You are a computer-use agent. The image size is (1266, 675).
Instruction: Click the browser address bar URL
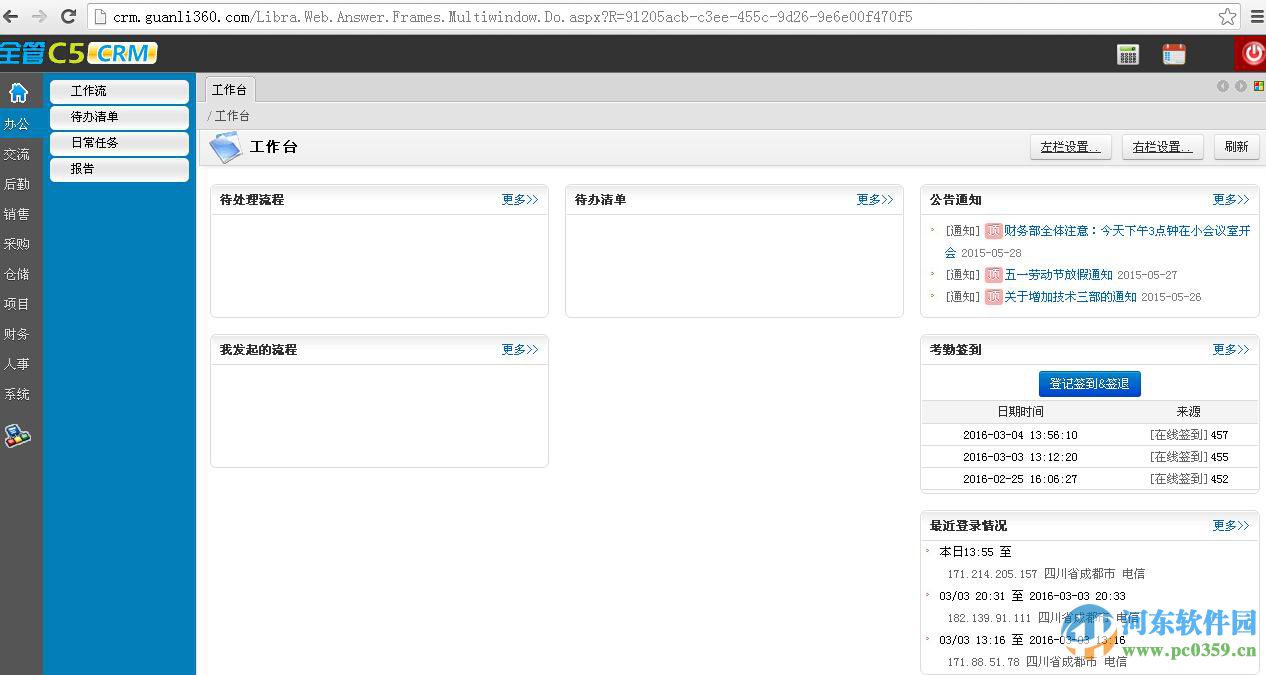click(x=400, y=16)
